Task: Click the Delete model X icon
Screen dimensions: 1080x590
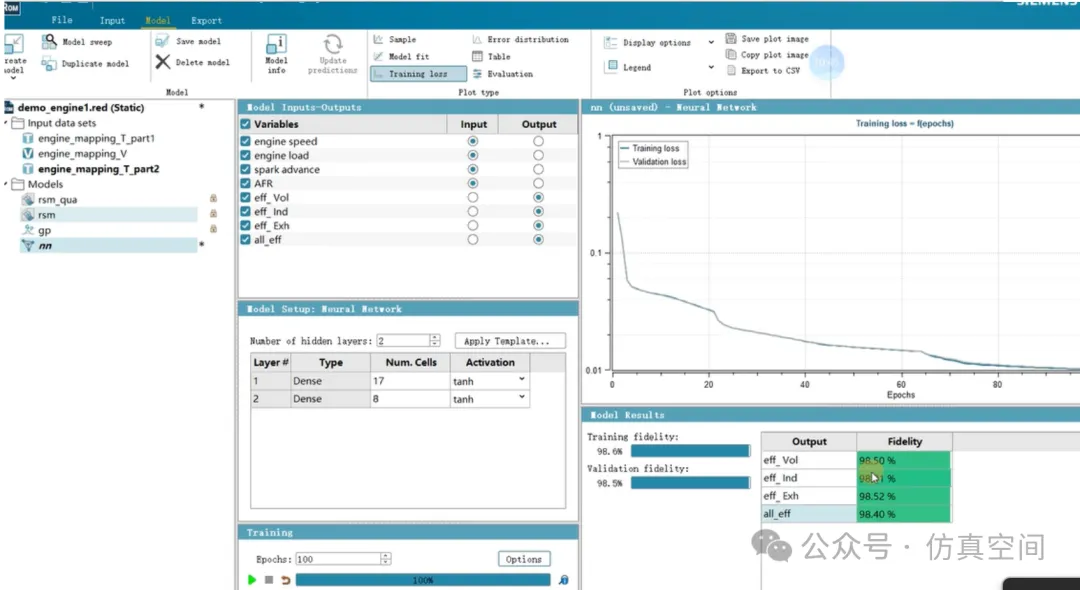Action: coord(163,62)
